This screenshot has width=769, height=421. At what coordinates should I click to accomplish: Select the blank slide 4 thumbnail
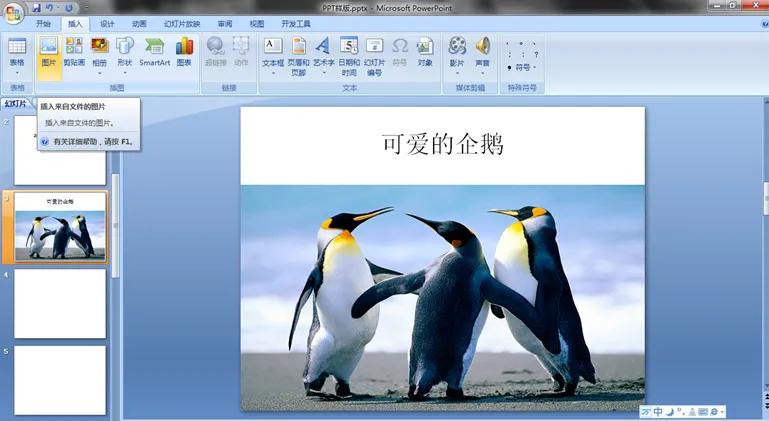click(x=60, y=304)
